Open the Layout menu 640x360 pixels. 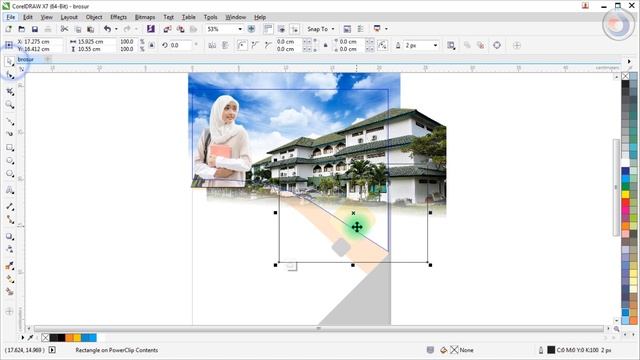click(69, 17)
